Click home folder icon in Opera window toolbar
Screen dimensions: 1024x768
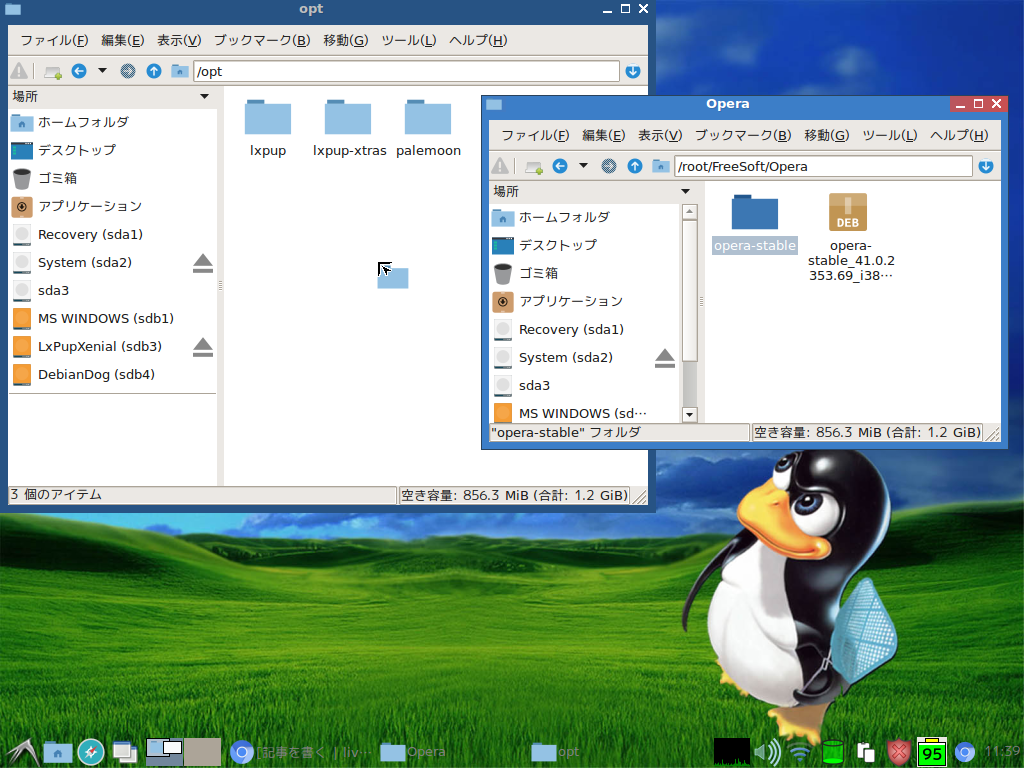[661, 166]
